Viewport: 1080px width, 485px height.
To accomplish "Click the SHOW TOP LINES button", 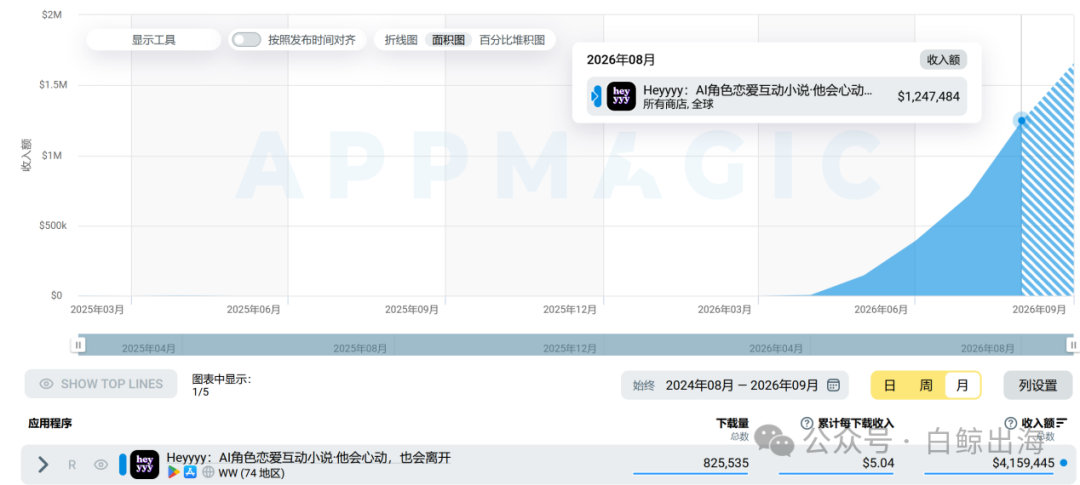I will point(101,384).
